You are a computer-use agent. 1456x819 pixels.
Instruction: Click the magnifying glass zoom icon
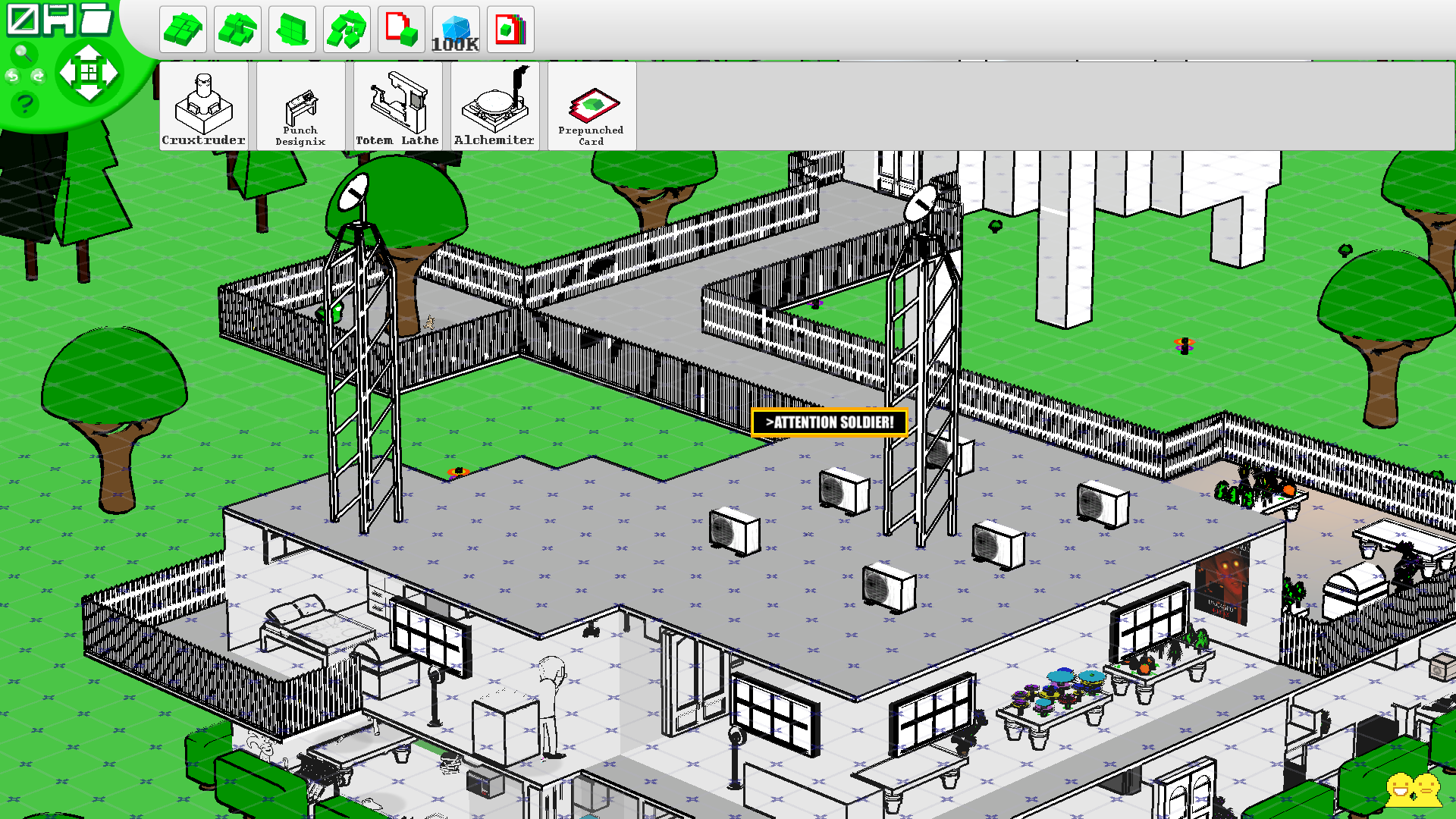pyautogui.click(x=24, y=53)
